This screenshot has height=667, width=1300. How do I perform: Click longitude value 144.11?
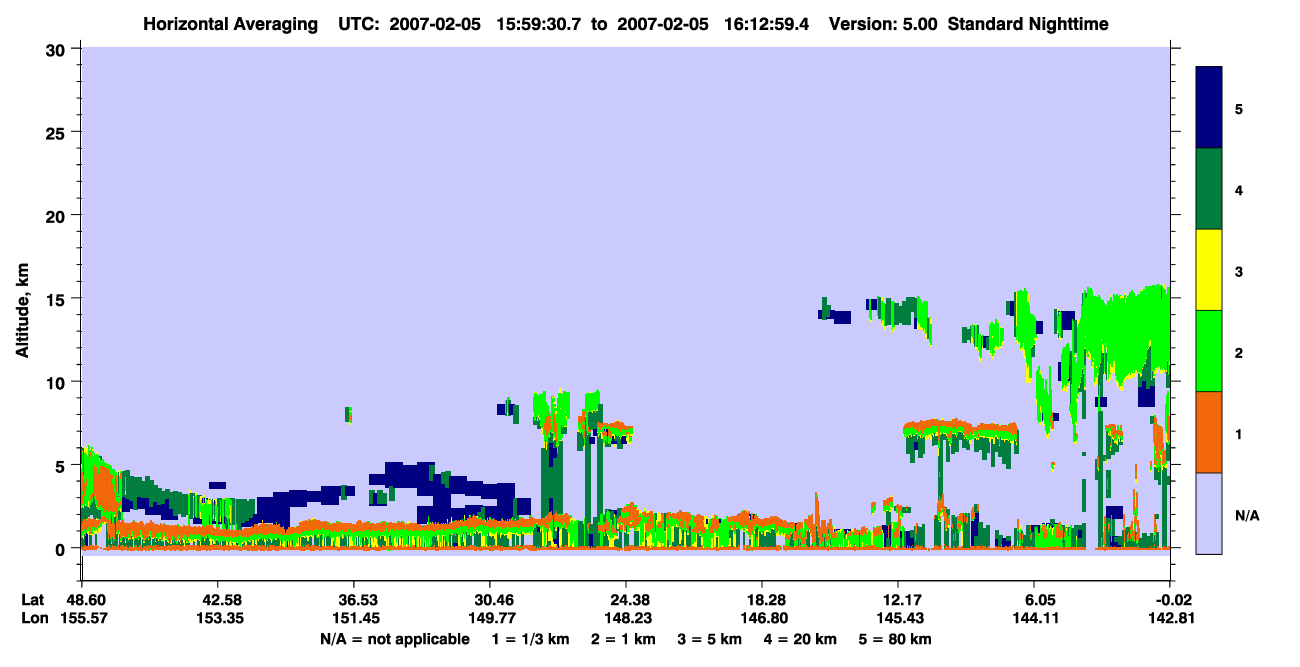pos(1035,618)
